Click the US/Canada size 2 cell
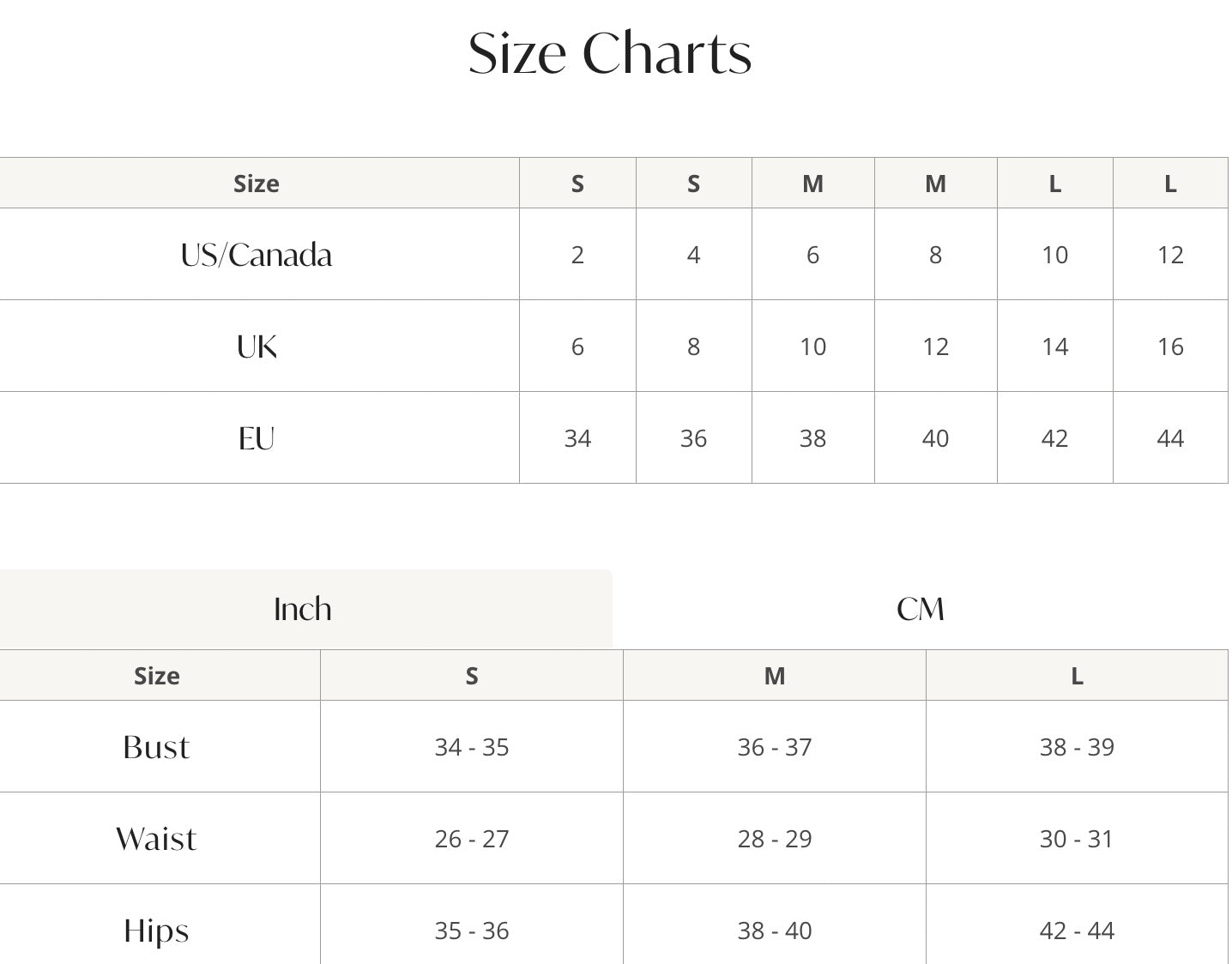Screen dimensions: 1232x964 click(577, 255)
